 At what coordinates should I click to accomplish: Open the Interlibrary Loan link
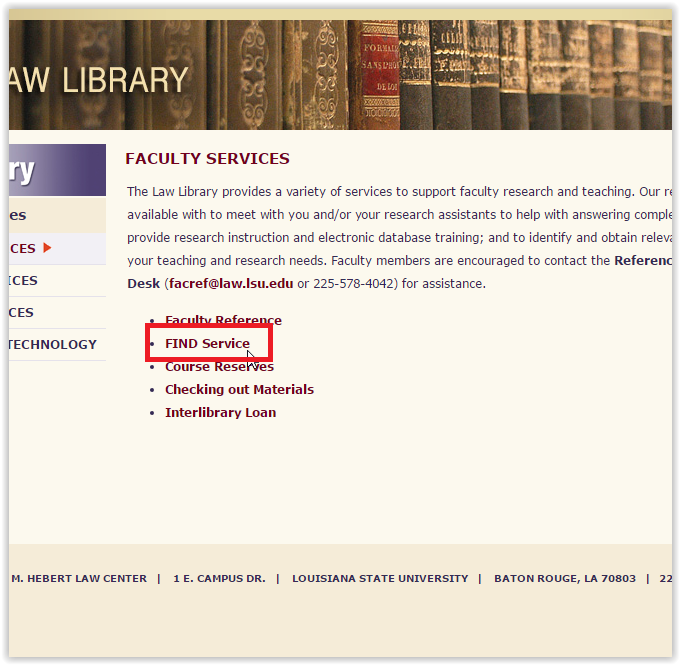click(x=220, y=413)
